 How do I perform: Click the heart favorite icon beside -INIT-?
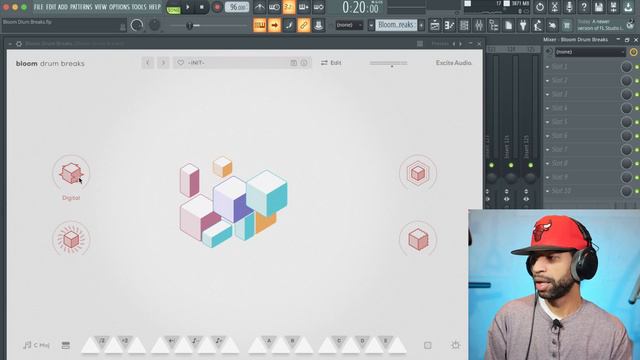tap(180, 63)
